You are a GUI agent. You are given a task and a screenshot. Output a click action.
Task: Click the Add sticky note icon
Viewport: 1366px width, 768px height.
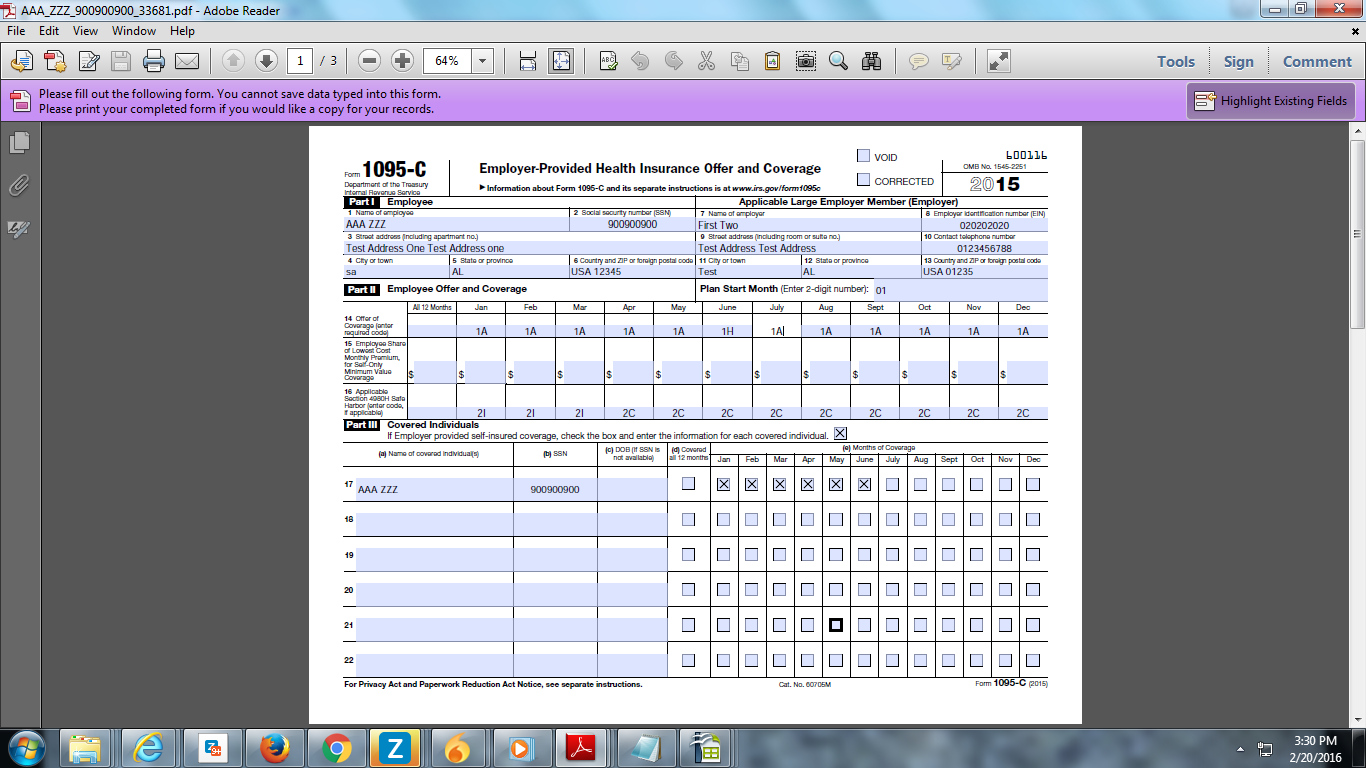coord(918,61)
